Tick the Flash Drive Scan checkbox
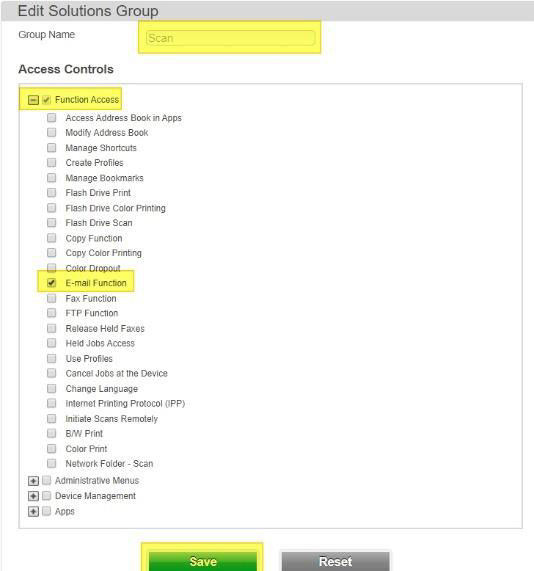The width and height of the screenshot is (534, 571). pos(52,223)
